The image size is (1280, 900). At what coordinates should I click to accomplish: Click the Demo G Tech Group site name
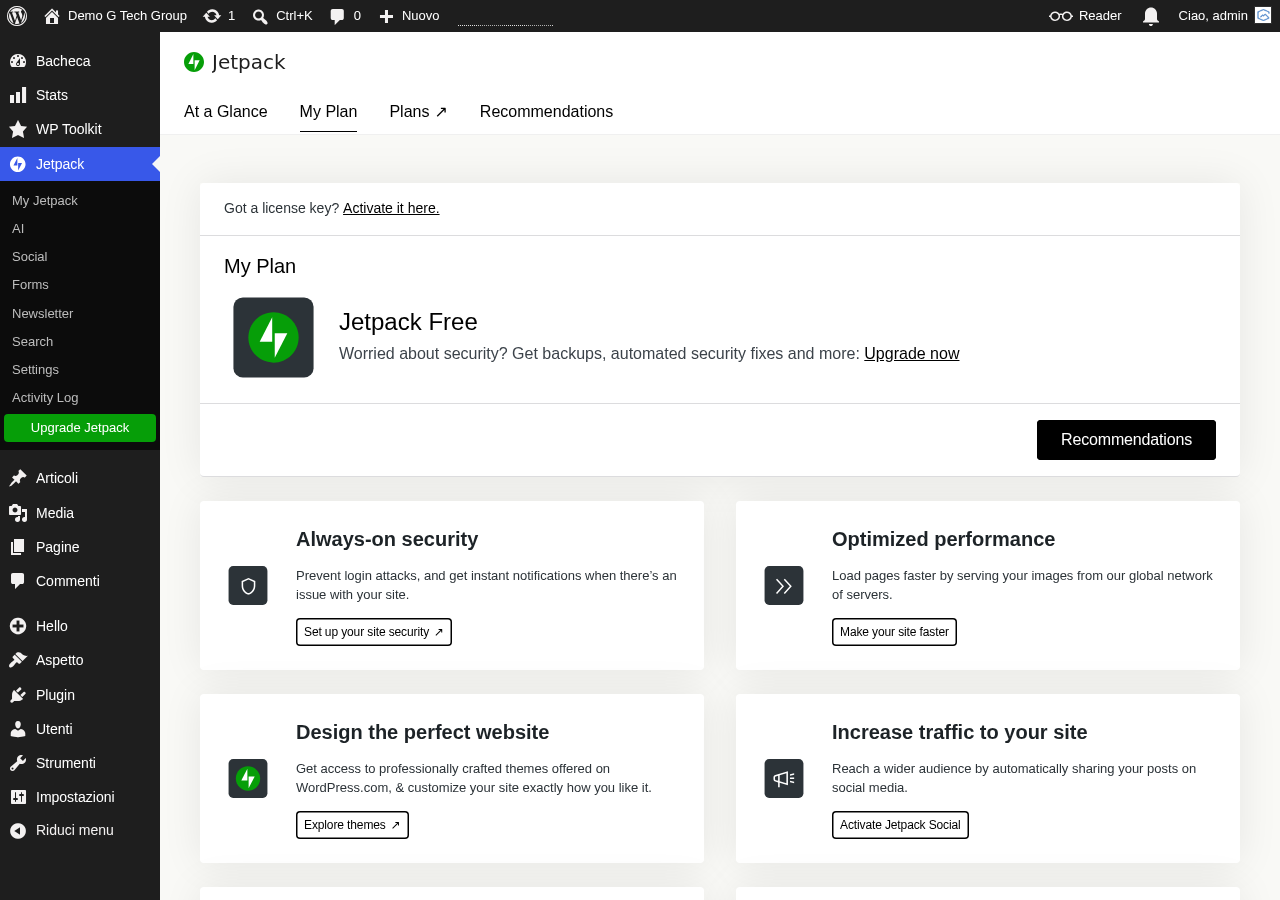pyautogui.click(x=127, y=16)
